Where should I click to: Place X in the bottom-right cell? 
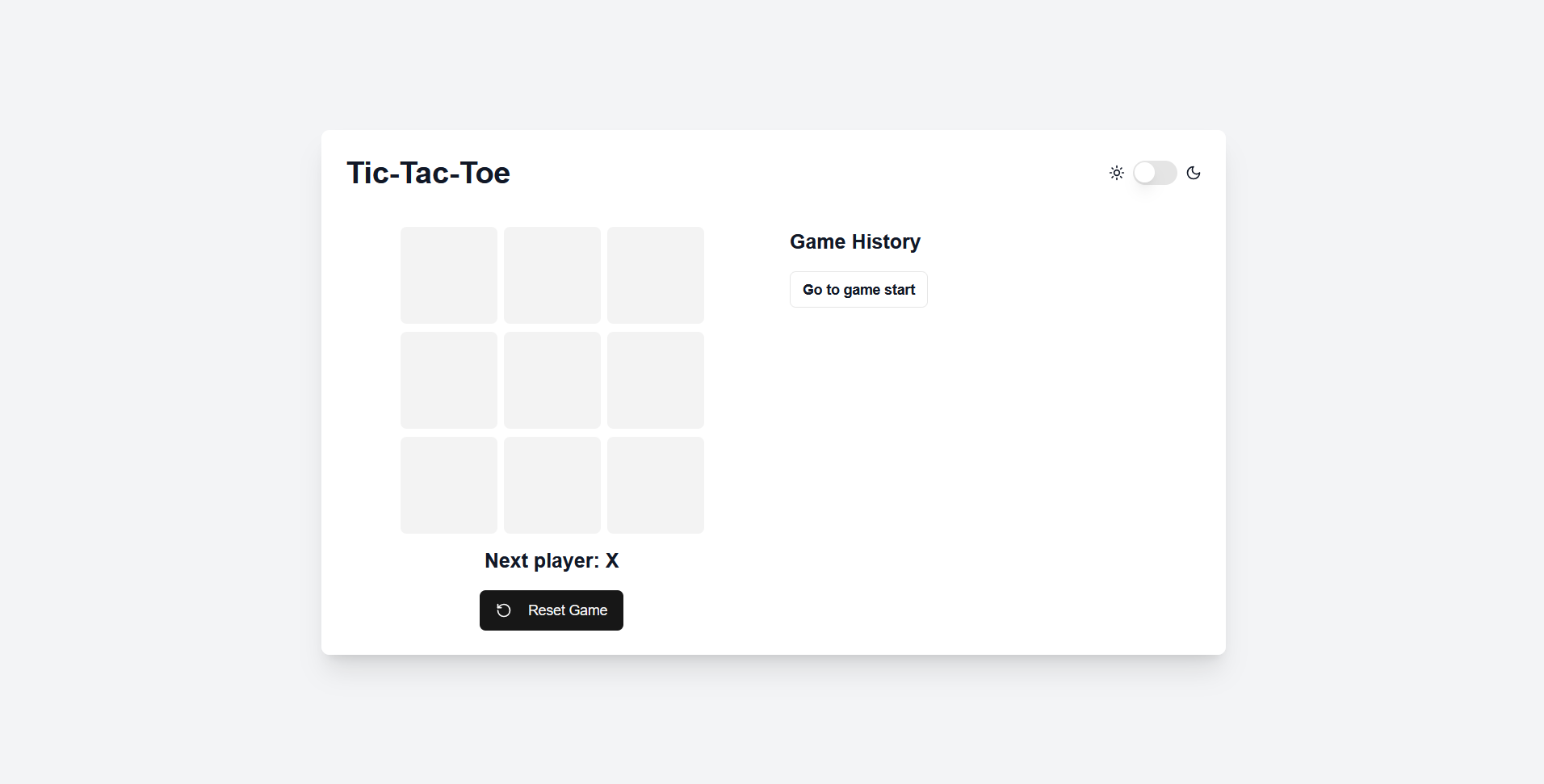[655, 485]
